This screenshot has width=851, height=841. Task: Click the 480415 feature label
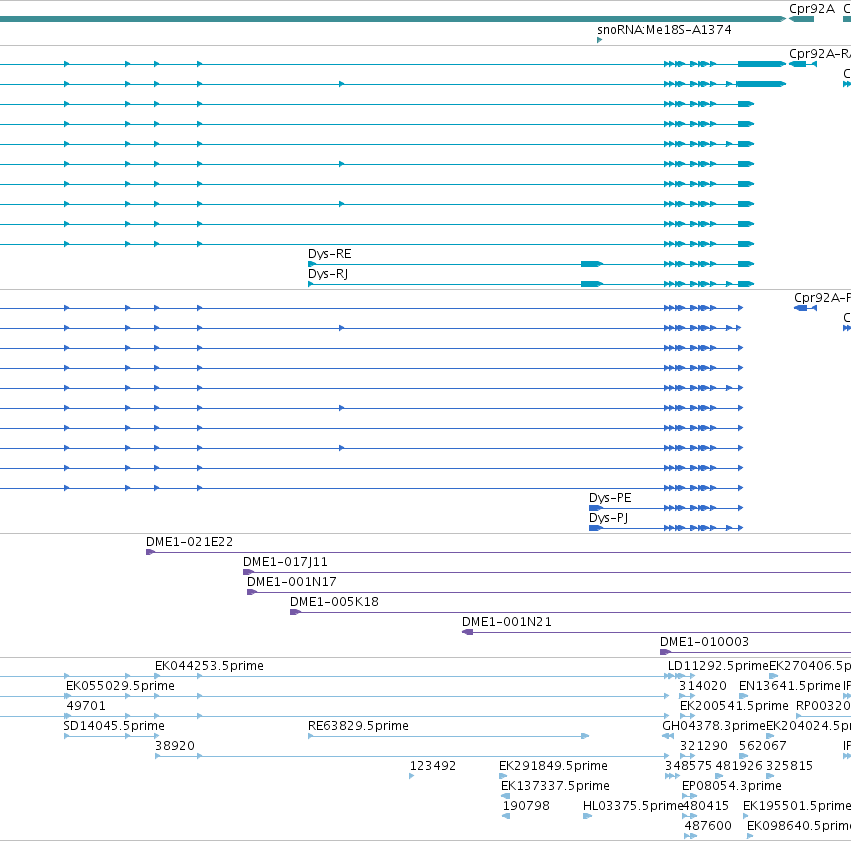(706, 806)
